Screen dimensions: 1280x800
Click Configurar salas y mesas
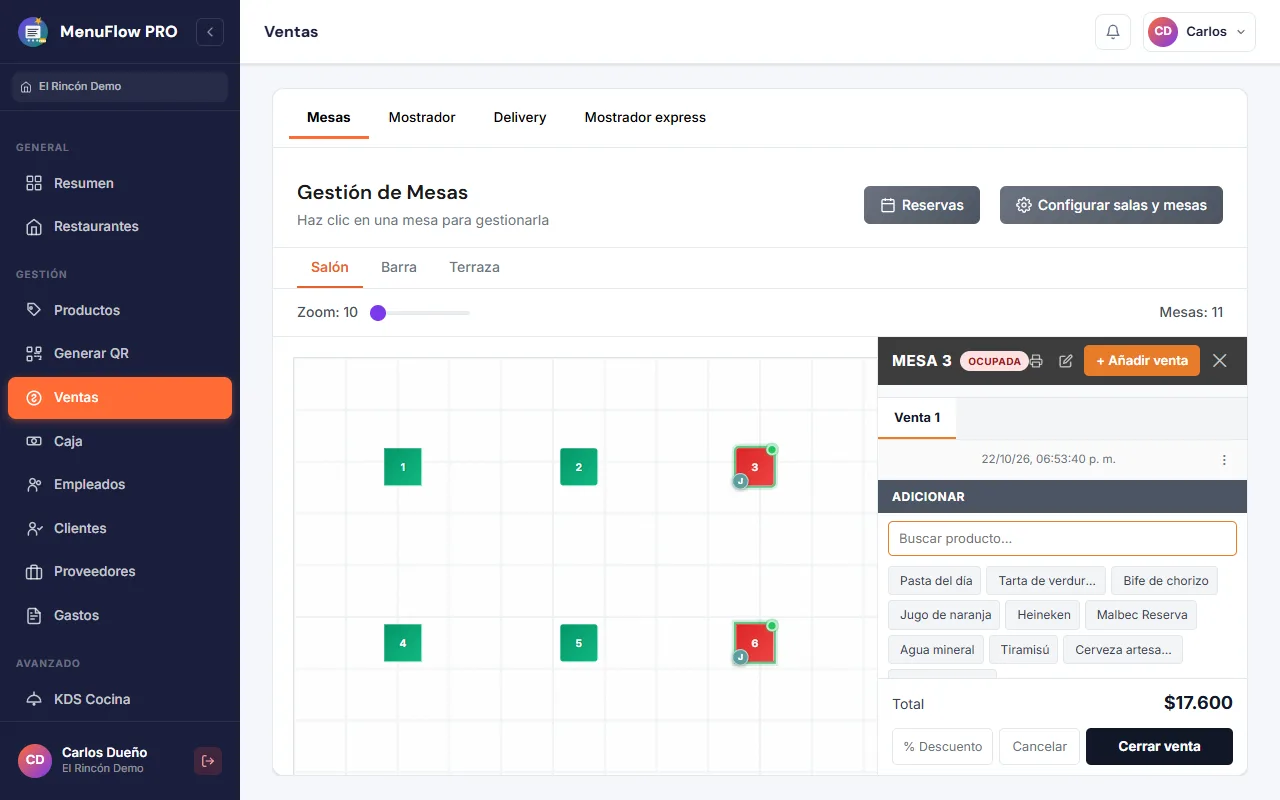(1111, 205)
